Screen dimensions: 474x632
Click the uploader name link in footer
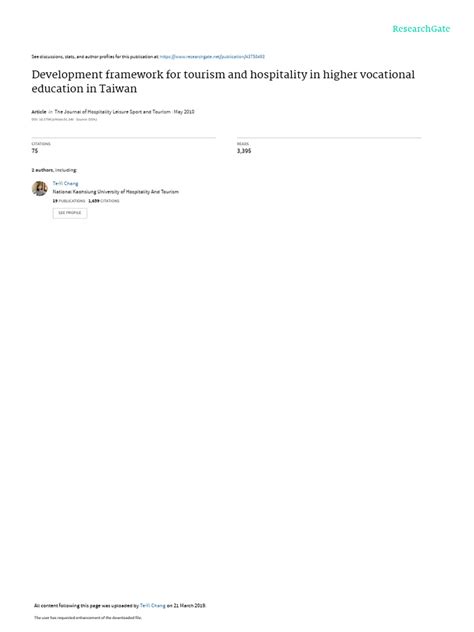point(153,605)
